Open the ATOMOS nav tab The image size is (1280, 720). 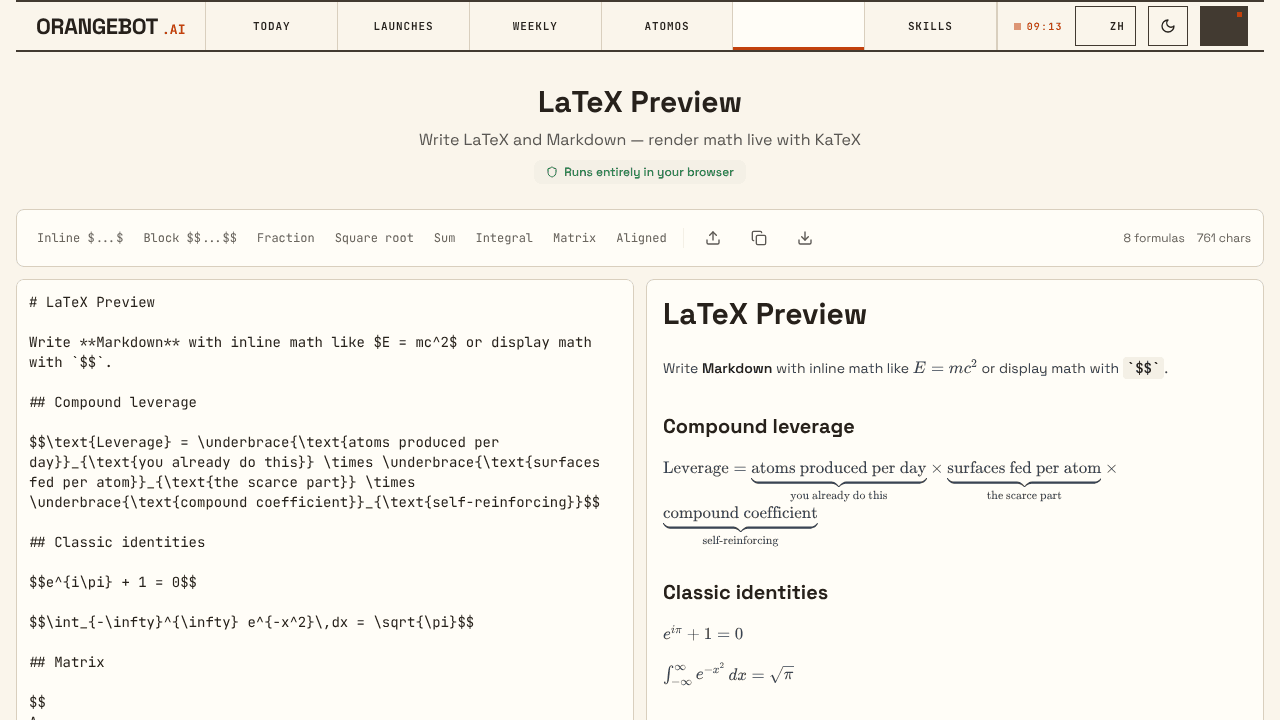(x=667, y=27)
